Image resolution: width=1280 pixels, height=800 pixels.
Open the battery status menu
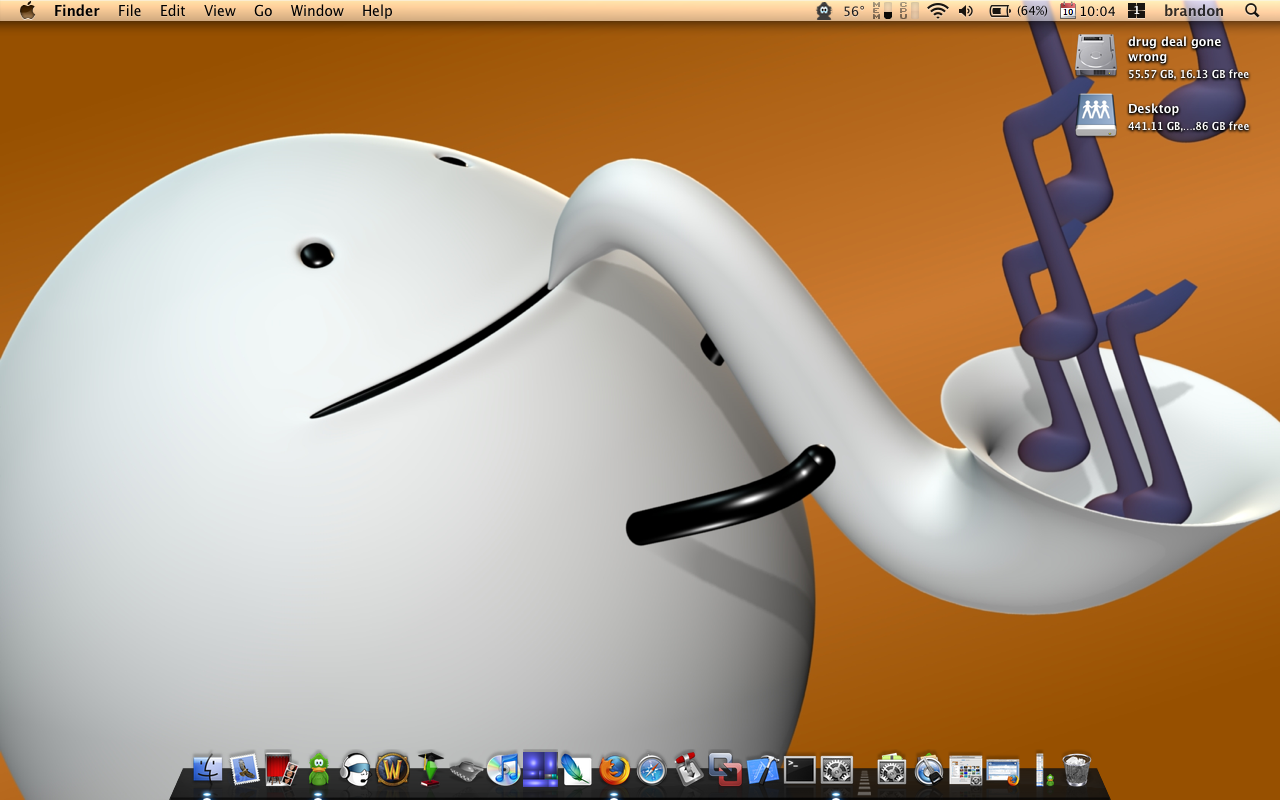point(1000,11)
